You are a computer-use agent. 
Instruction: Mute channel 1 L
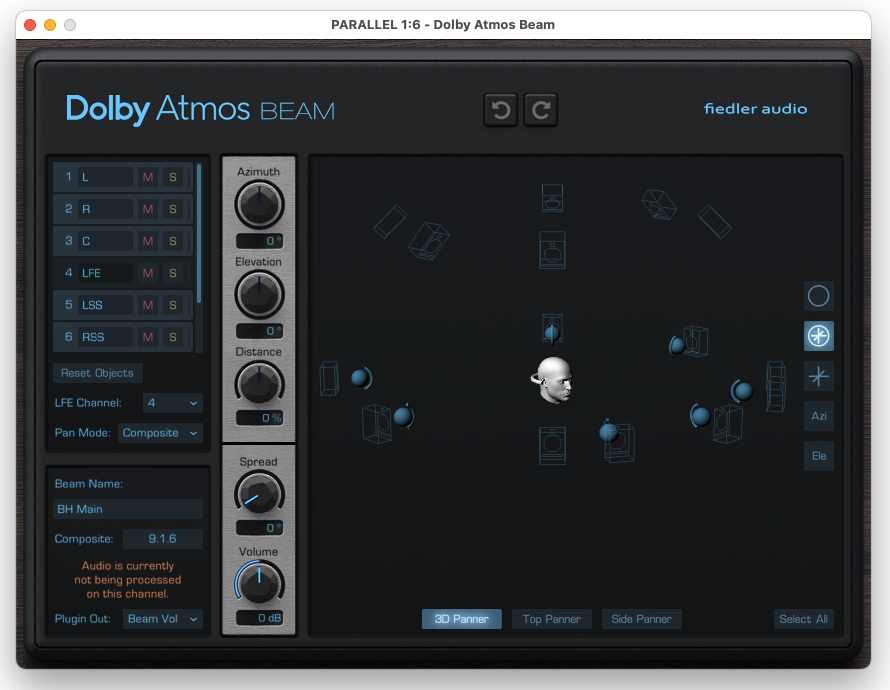[148, 177]
